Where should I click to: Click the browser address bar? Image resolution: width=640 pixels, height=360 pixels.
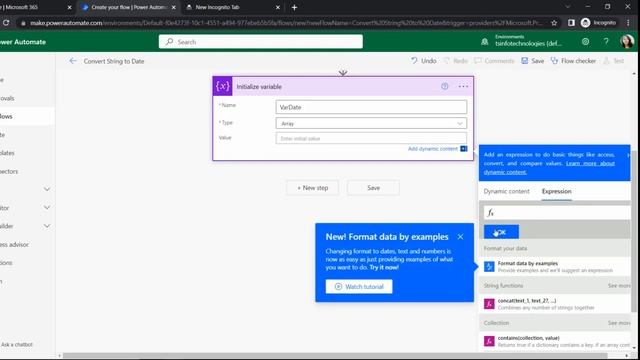[x=286, y=23]
